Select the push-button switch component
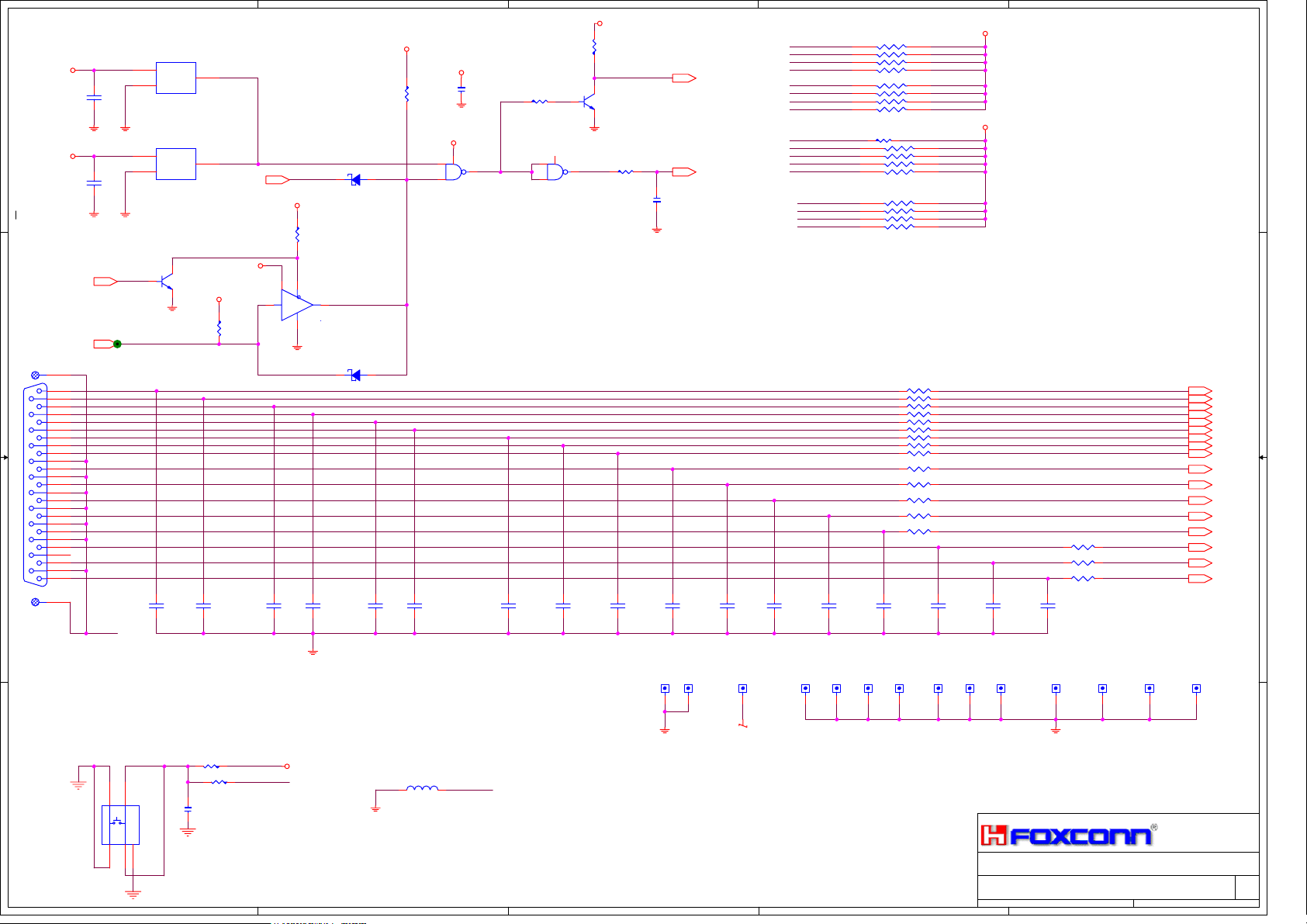The image size is (1307, 924). tap(120, 824)
